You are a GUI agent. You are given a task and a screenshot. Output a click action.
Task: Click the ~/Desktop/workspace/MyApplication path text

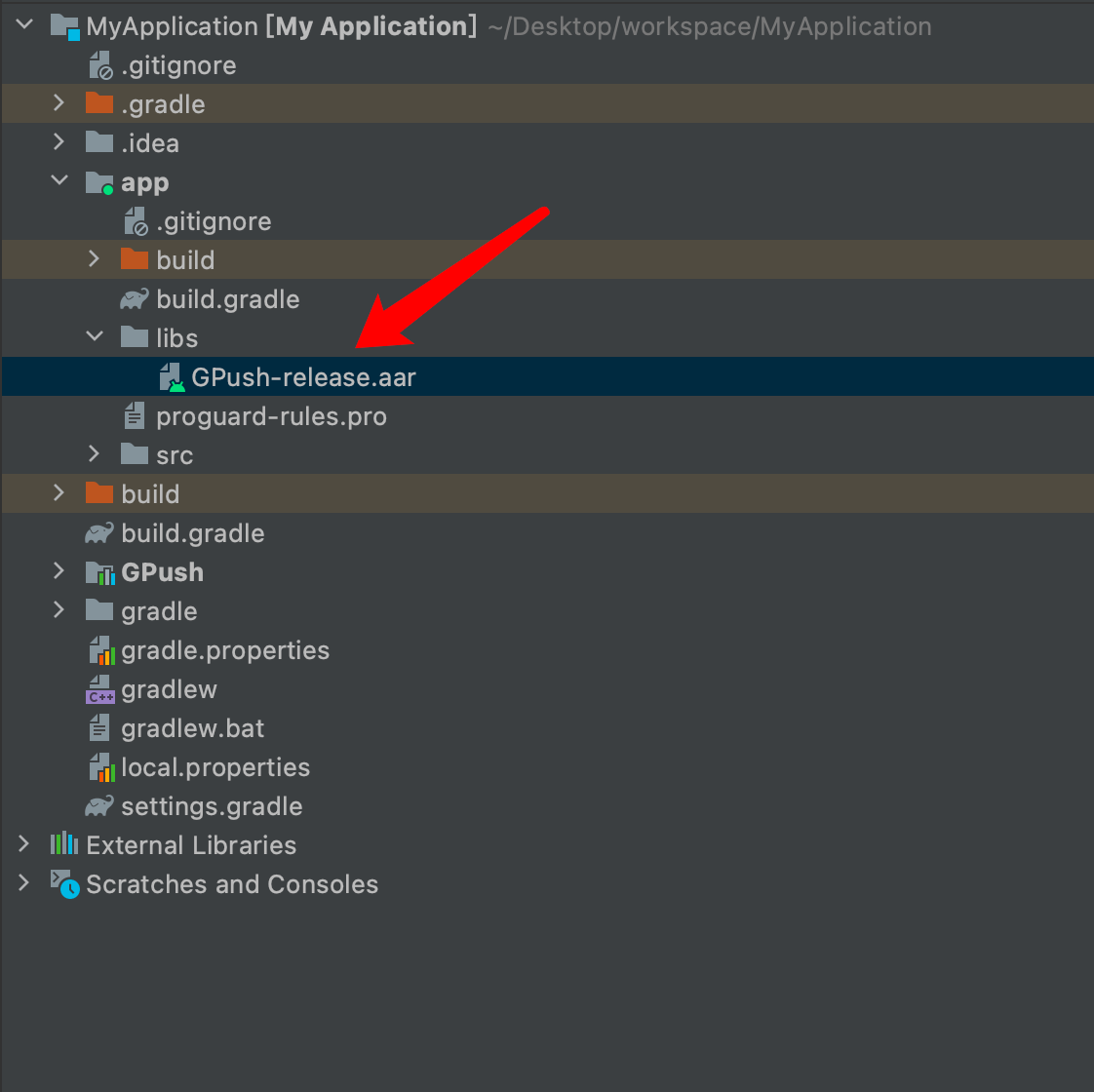[710, 27]
